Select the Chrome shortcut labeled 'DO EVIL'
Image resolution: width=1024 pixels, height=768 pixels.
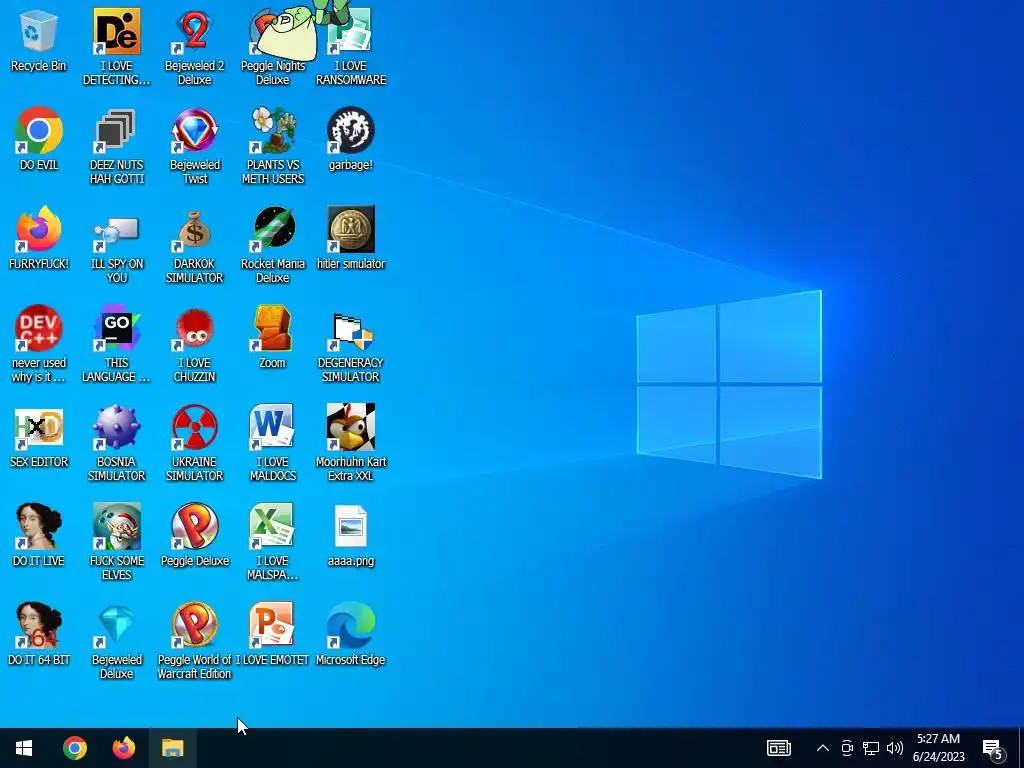(39, 138)
